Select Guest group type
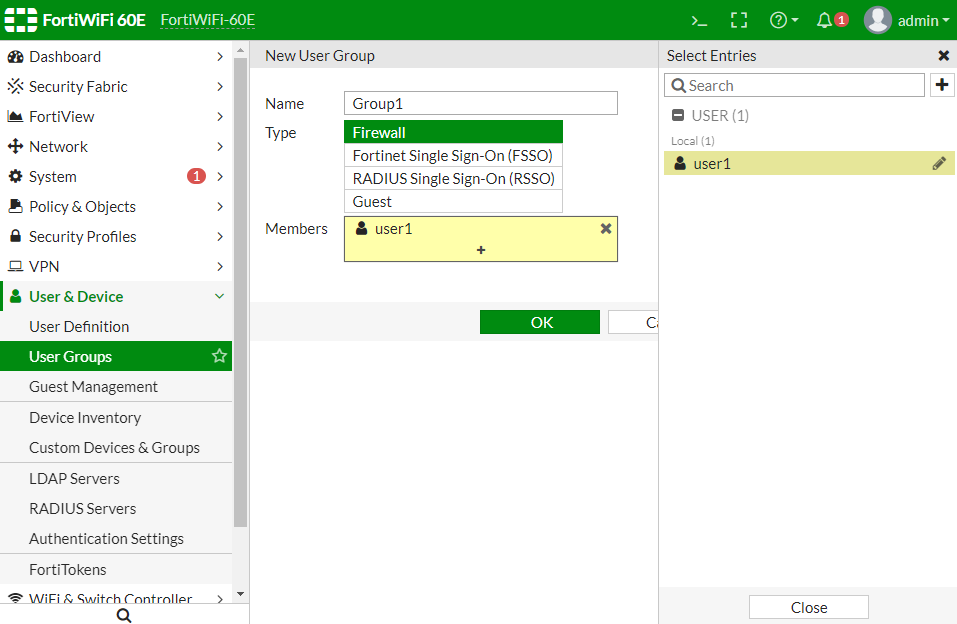The width and height of the screenshot is (957, 624). pyautogui.click(x=453, y=201)
